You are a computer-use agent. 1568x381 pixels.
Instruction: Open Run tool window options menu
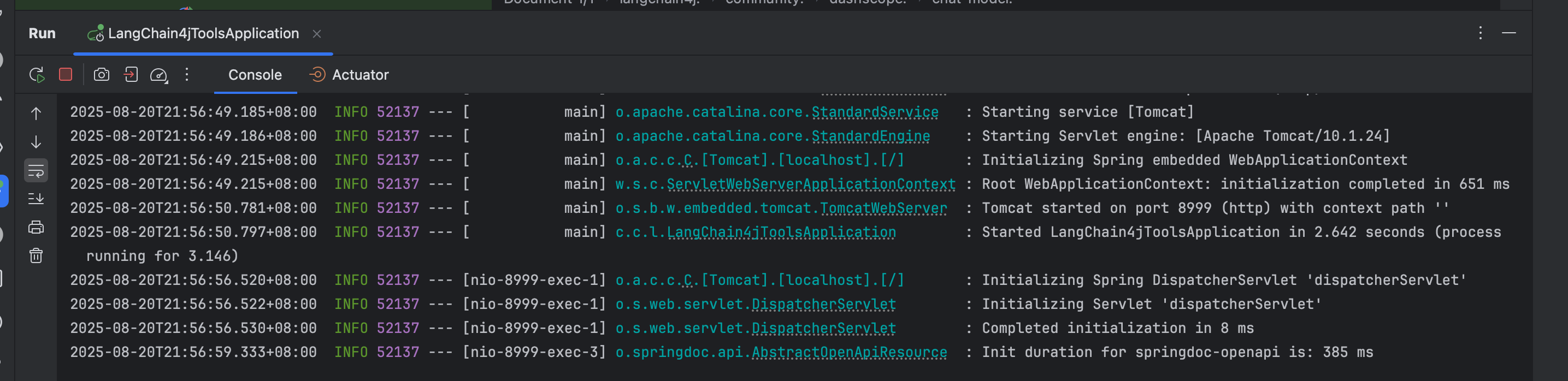1481,33
